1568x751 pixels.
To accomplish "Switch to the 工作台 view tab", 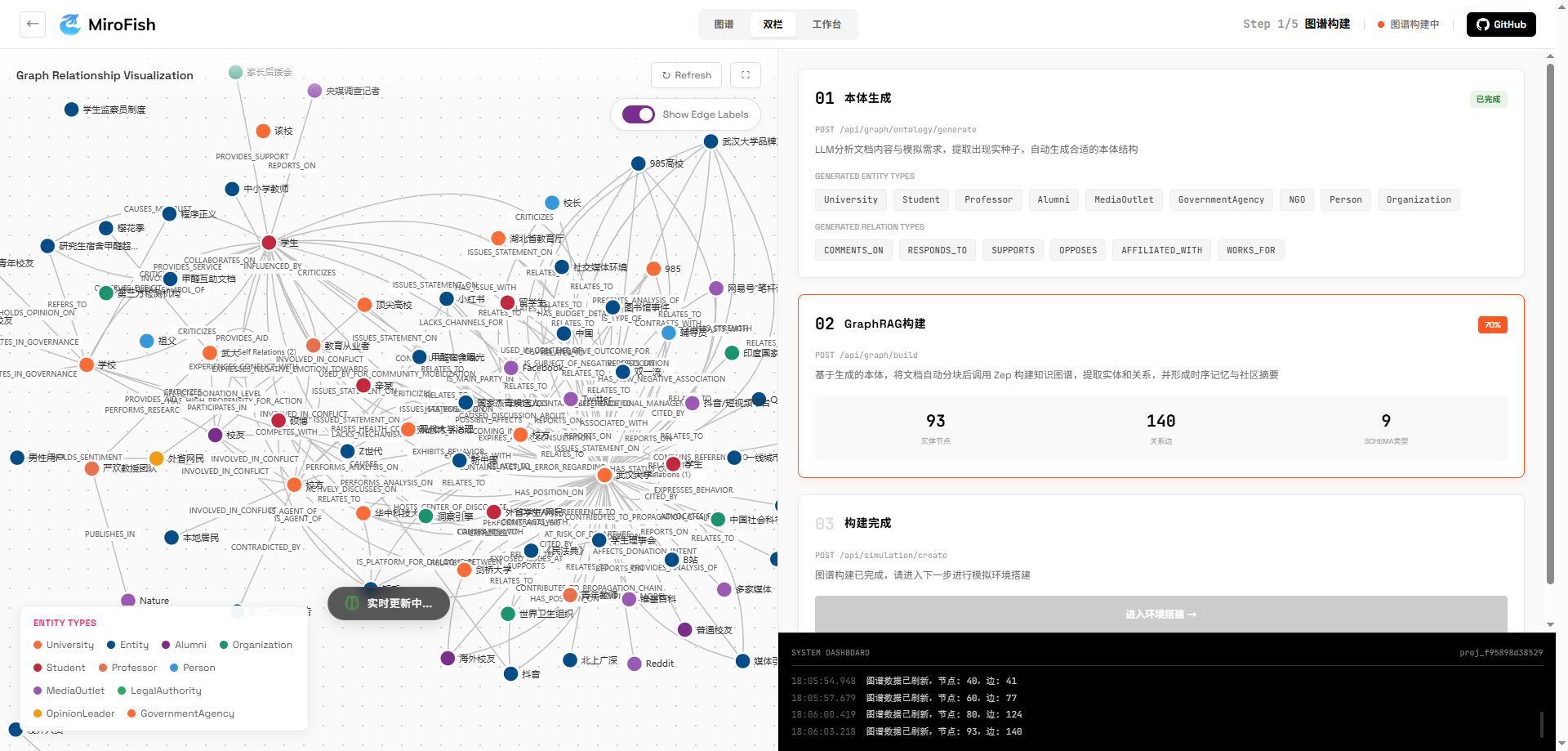I will click(826, 25).
